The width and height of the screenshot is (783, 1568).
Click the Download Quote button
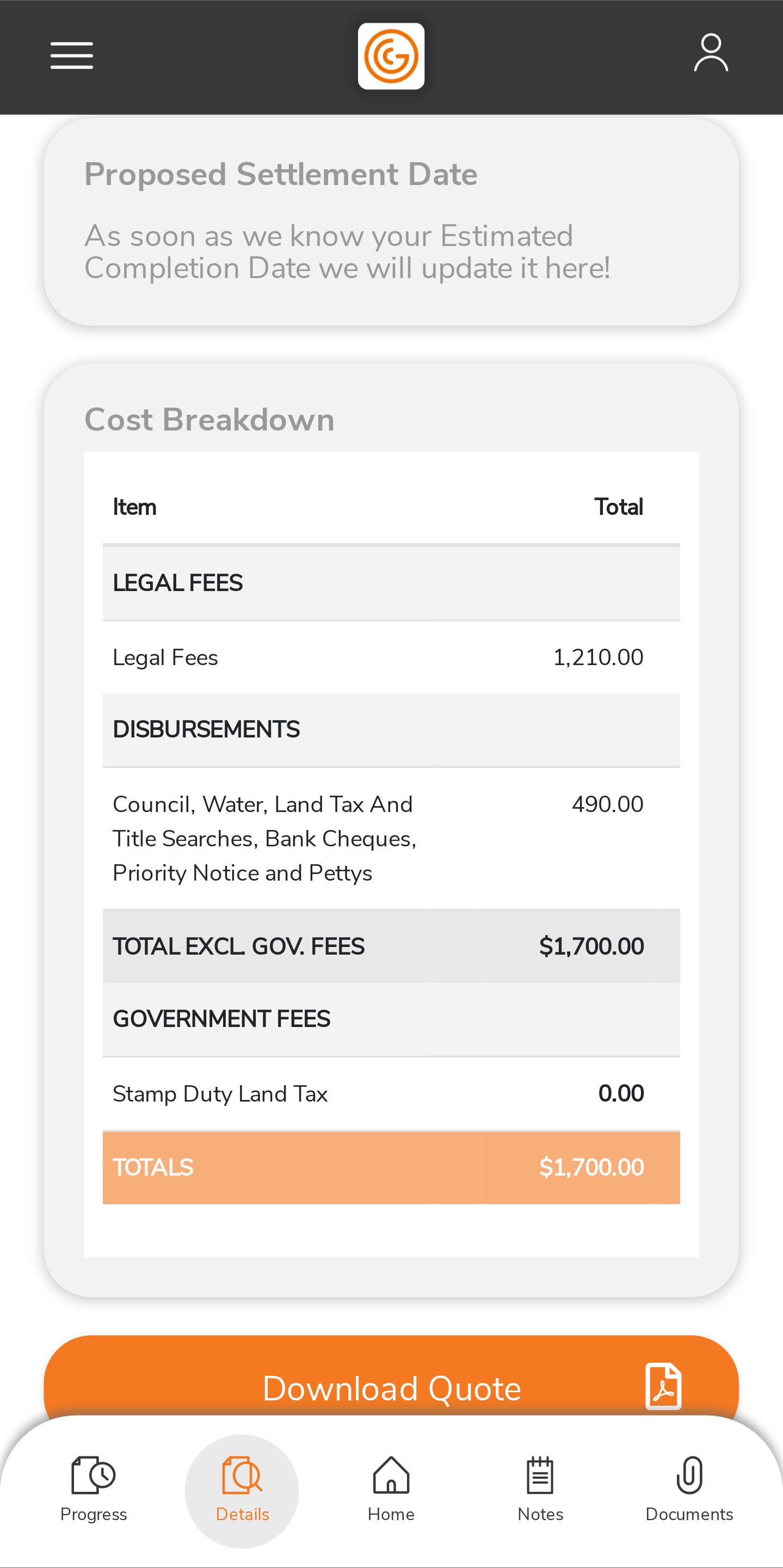click(x=391, y=1388)
